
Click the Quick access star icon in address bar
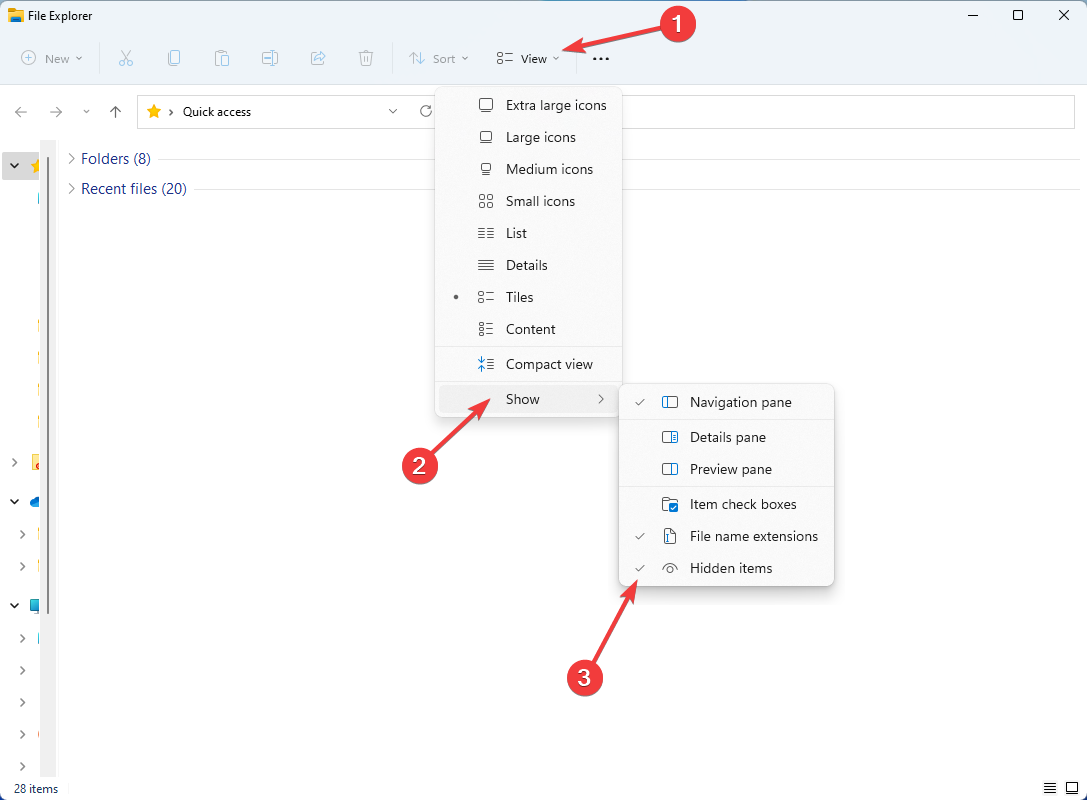tap(154, 112)
